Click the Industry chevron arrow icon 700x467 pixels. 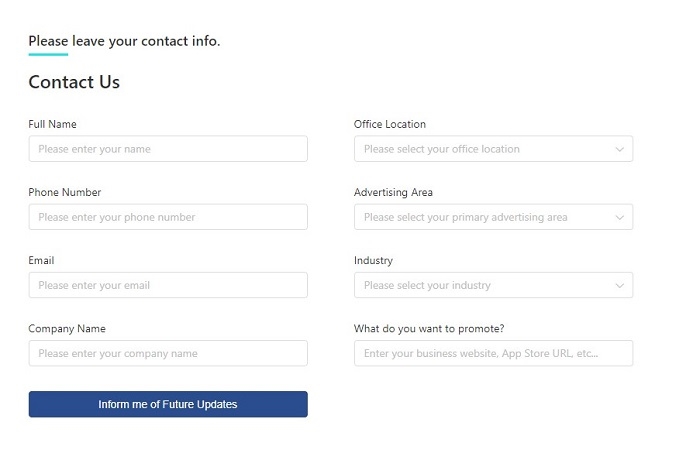click(619, 285)
